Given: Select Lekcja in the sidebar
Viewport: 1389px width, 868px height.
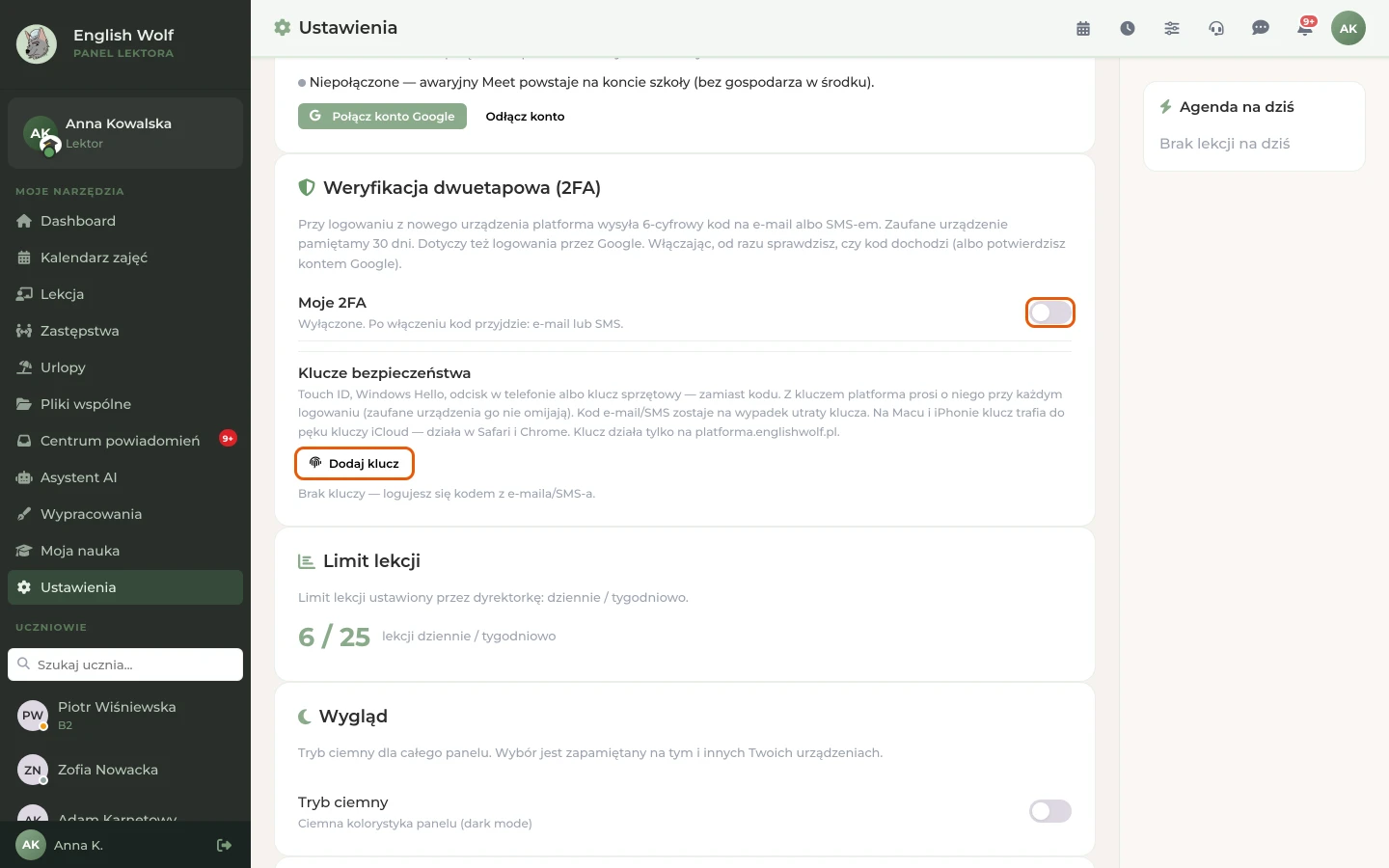Looking at the screenshot, I should click(125, 294).
